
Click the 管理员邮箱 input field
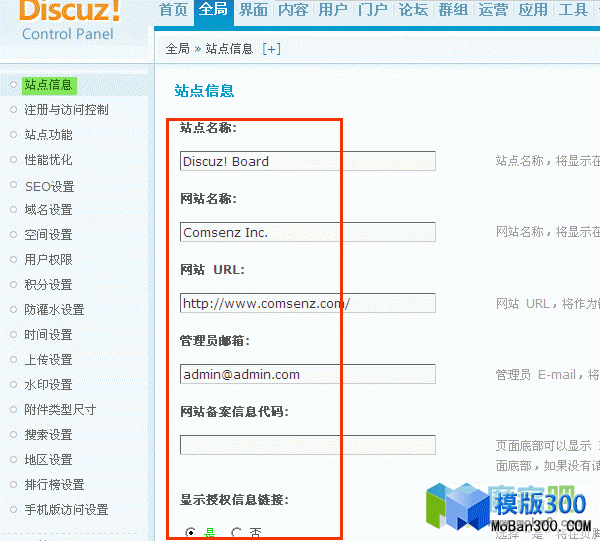pos(308,374)
